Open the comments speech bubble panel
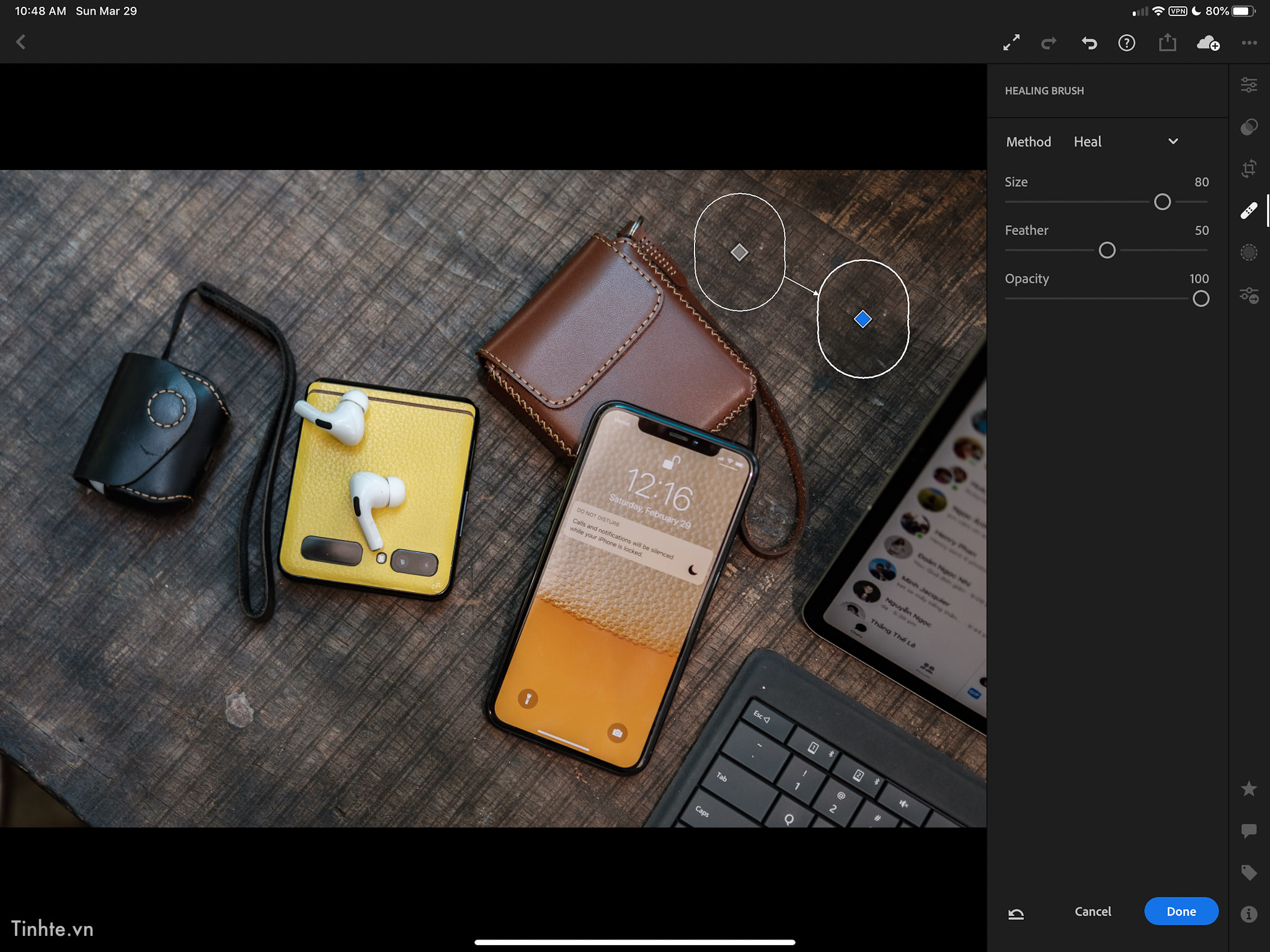Screen dimensions: 1270x952 (1249, 831)
